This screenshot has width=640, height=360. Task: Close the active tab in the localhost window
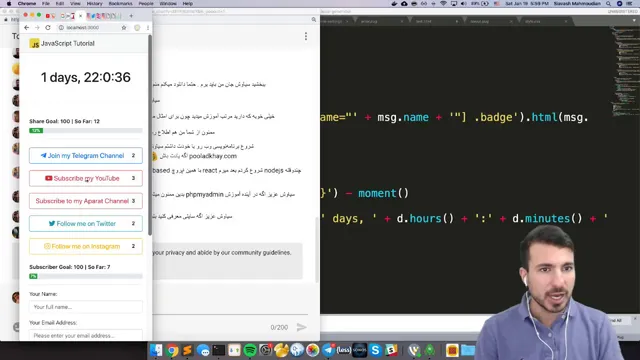tap(80, 16)
